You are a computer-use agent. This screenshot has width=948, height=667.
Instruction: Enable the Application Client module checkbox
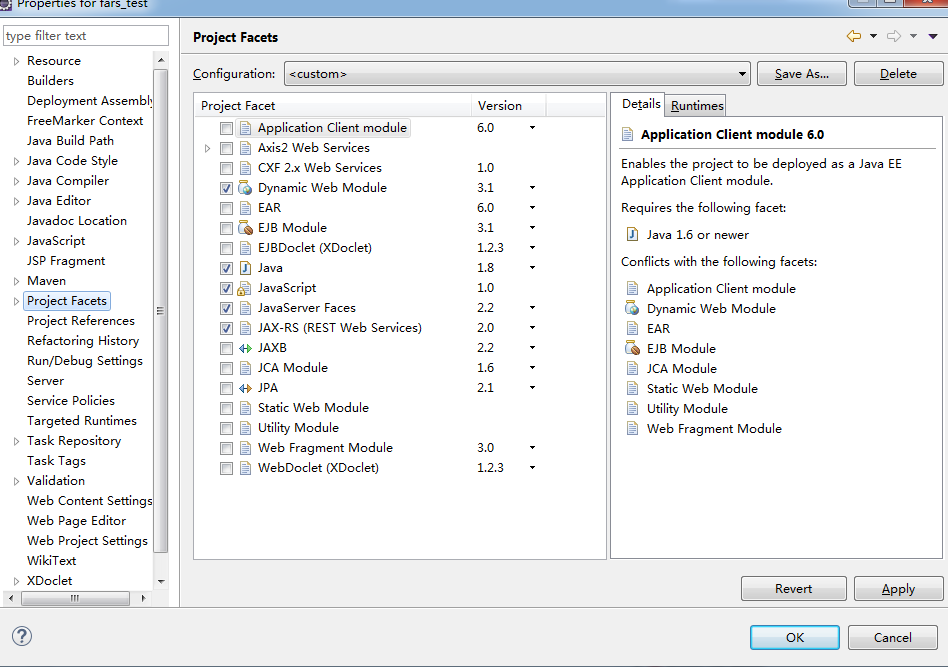click(226, 128)
